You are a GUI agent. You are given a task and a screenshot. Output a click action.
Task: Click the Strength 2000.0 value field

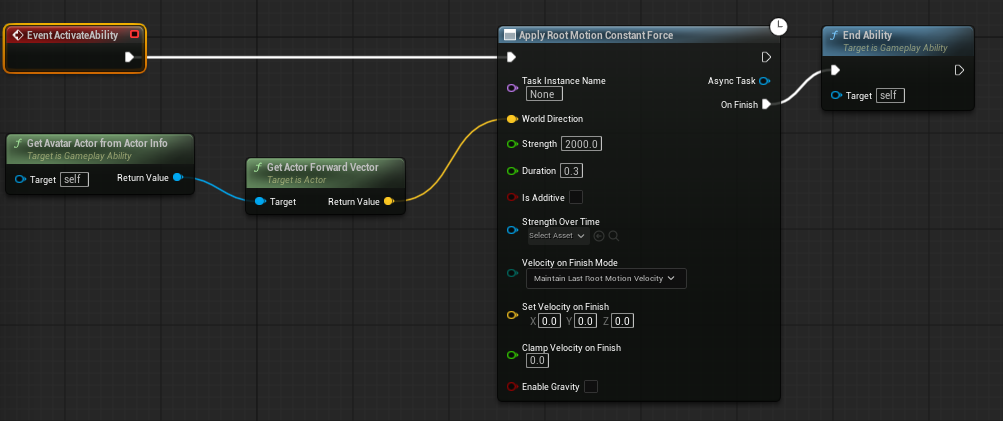tap(581, 144)
